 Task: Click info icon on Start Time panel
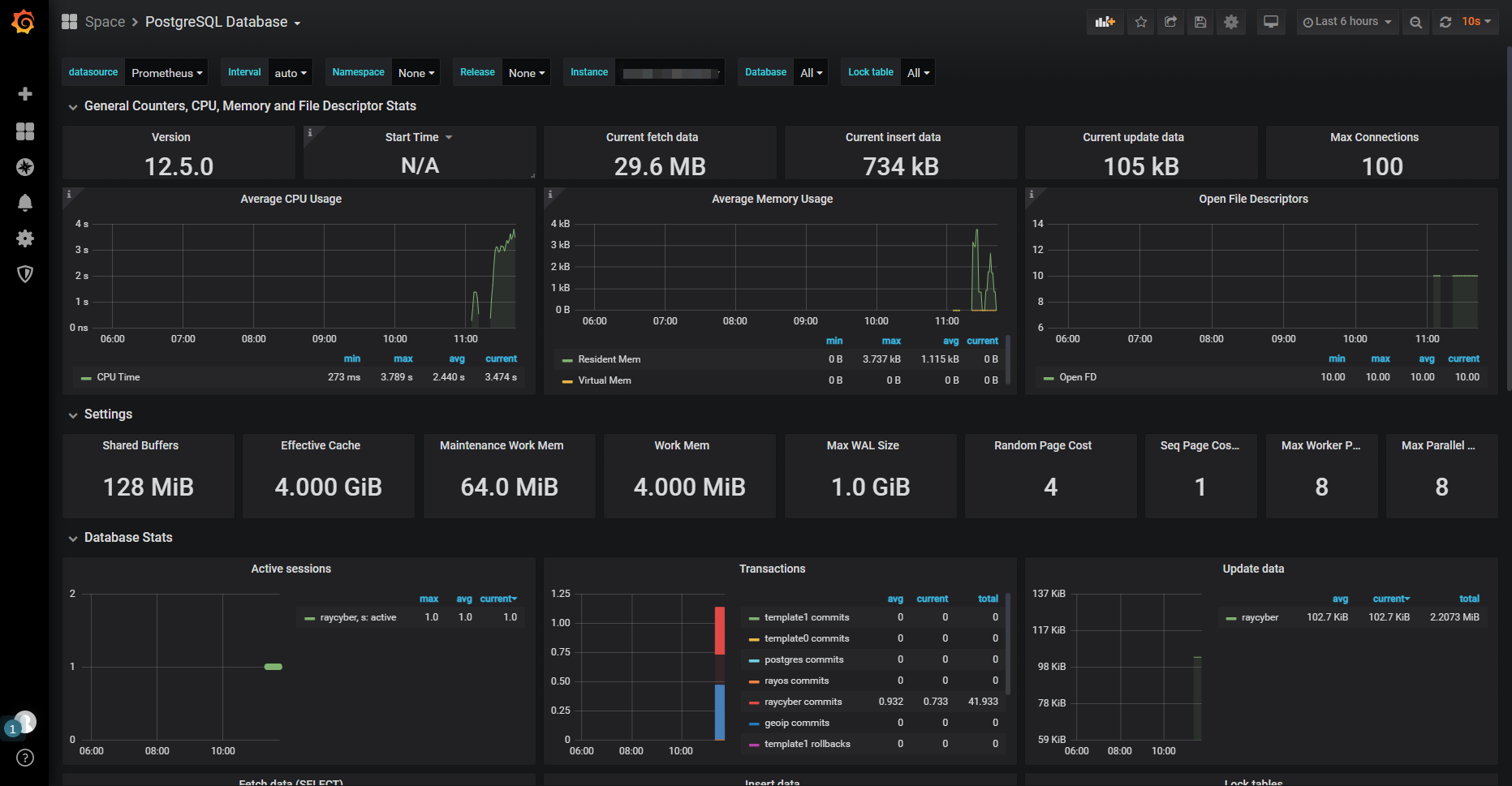(310, 132)
